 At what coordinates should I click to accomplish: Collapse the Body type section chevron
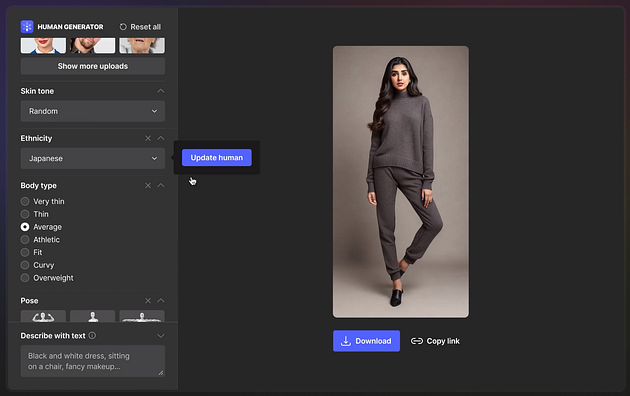pyautogui.click(x=161, y=186)
